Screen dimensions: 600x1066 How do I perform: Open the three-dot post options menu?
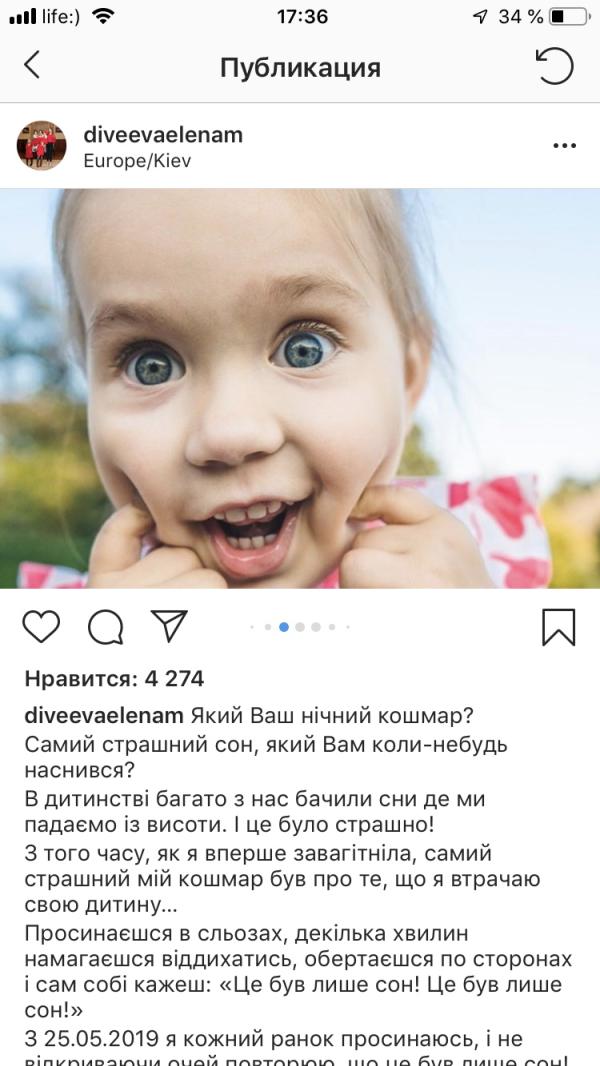564,145
